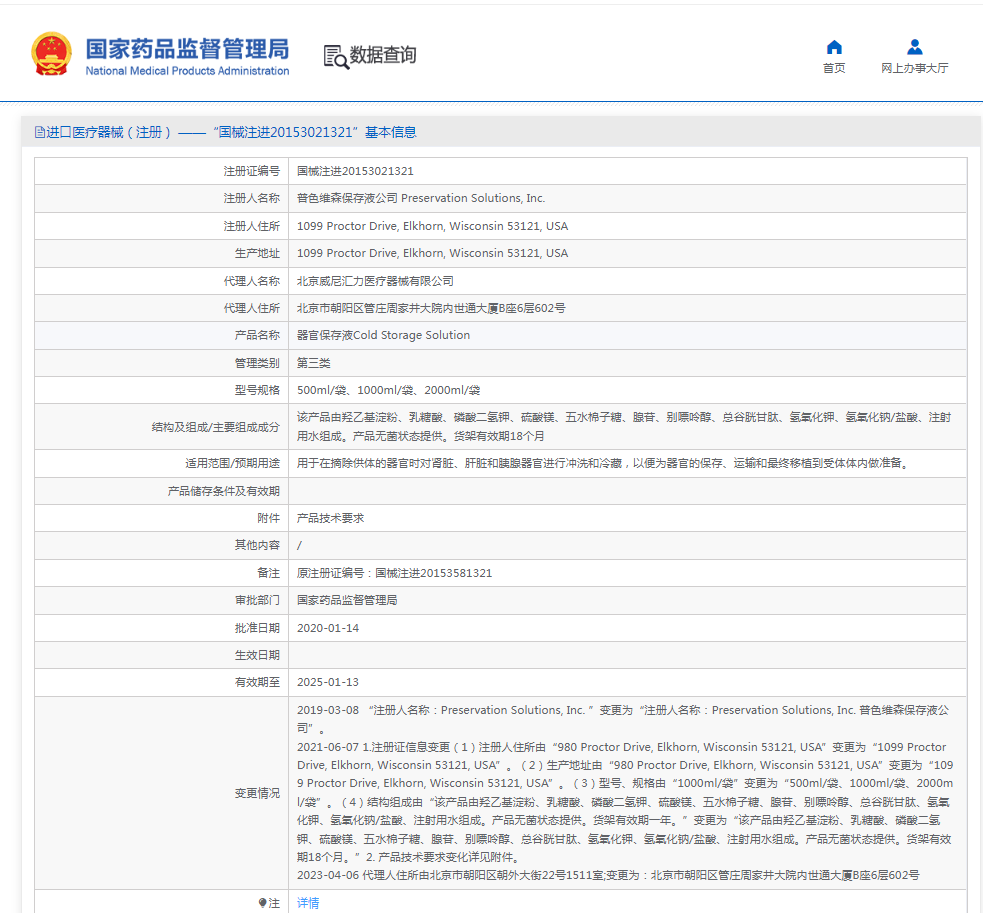Click the 网上办事大厅 person icon
The image size is (983, 913).
click(914, 47)
